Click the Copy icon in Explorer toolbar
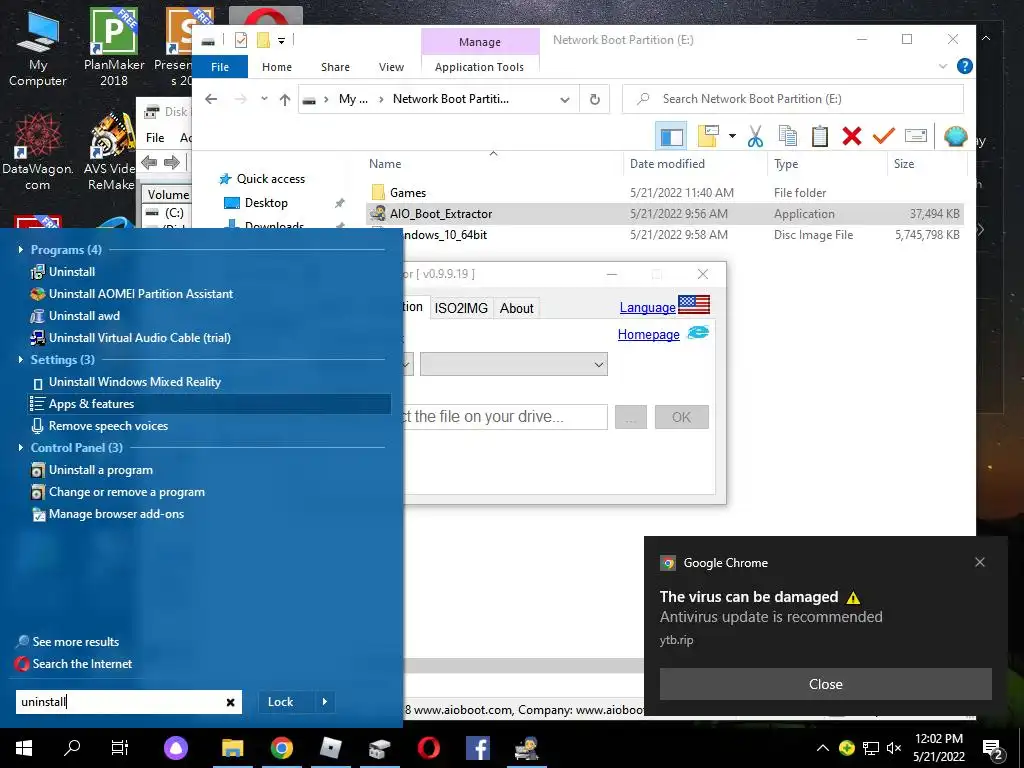This screenshot has width=1024, height=768. point(788,136)
